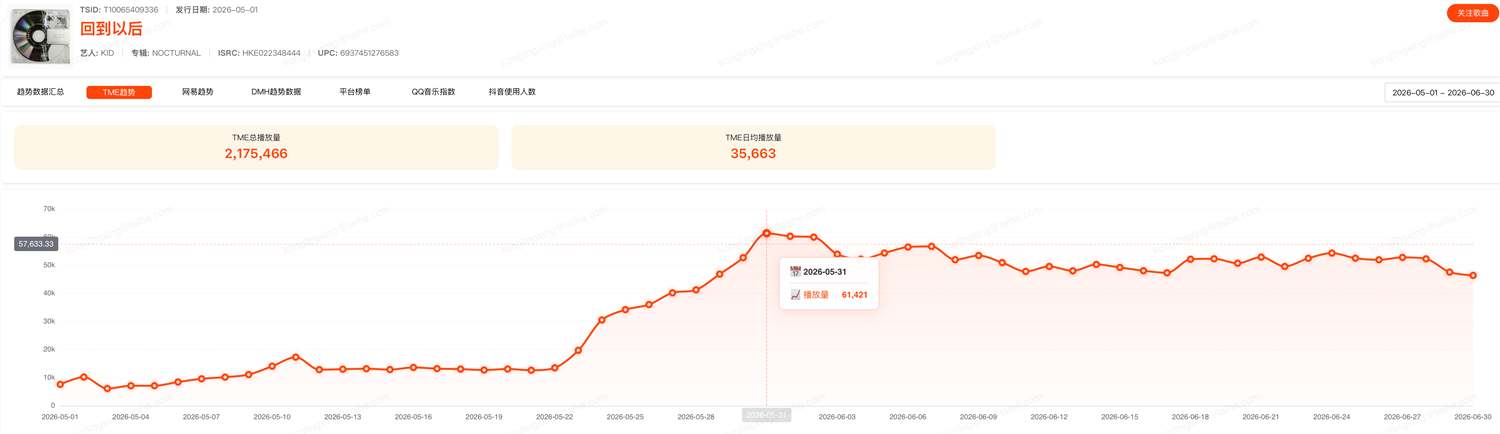Switch to the 抖音使用人数 tab
Viewport: 1500px width, 434px height.
[512, 92]
